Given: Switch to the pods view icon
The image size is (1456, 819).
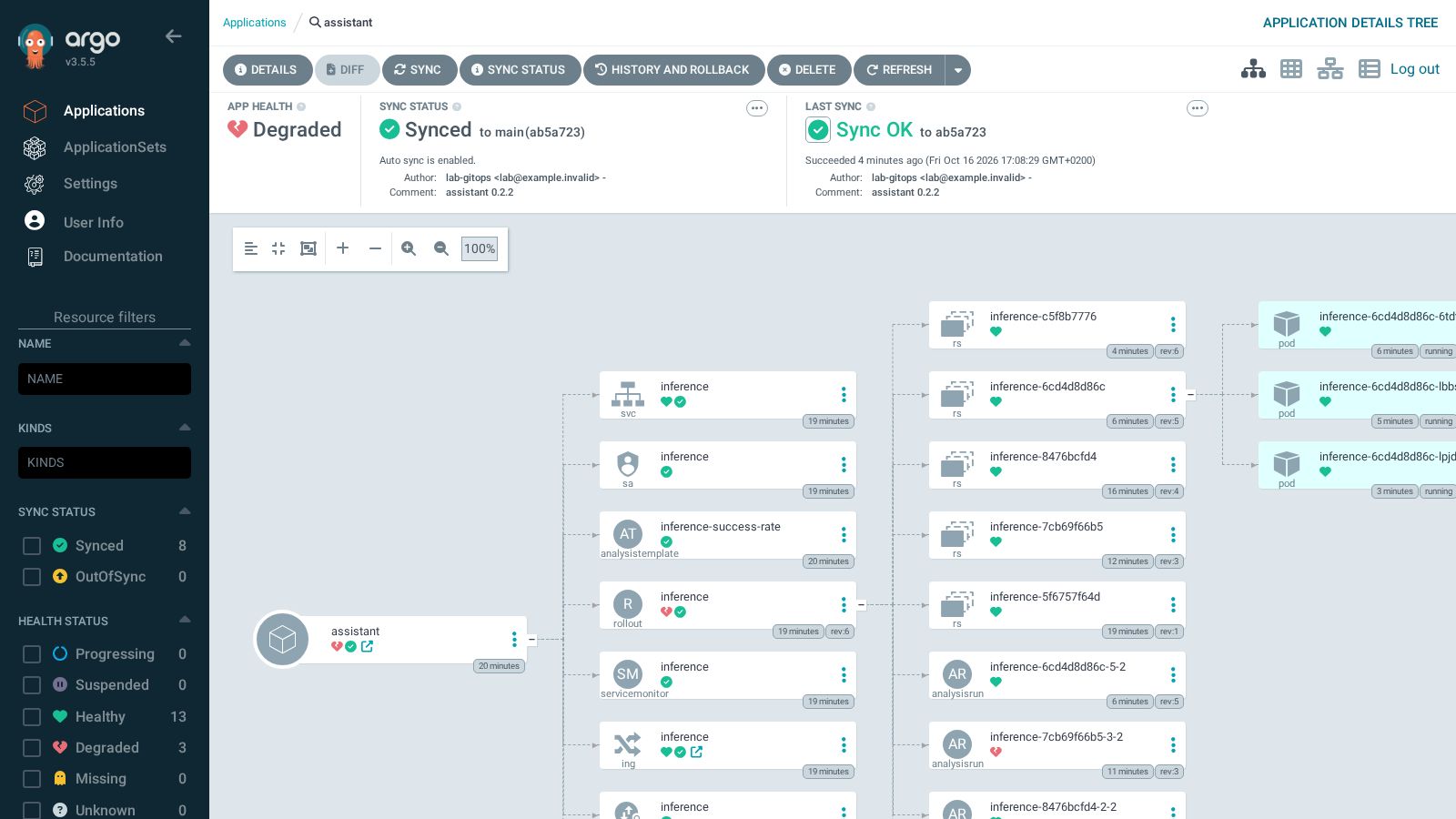Looking at the screenshot, I should pos(1291,69).
